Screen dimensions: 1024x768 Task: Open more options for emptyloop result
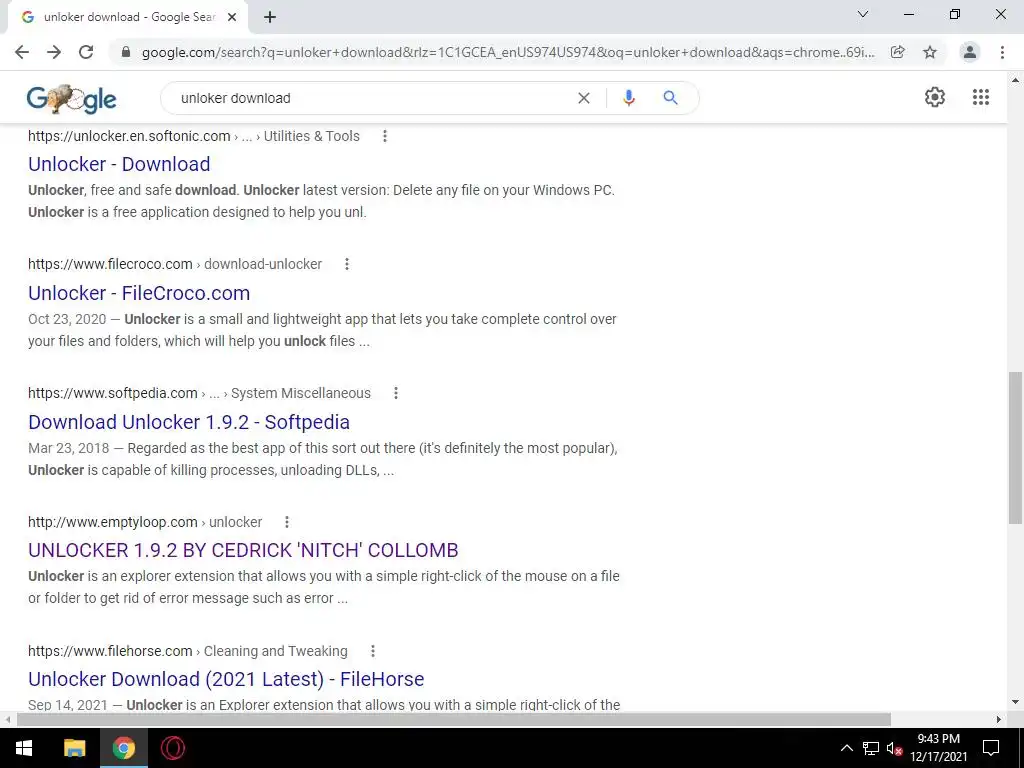pos(287,522)
